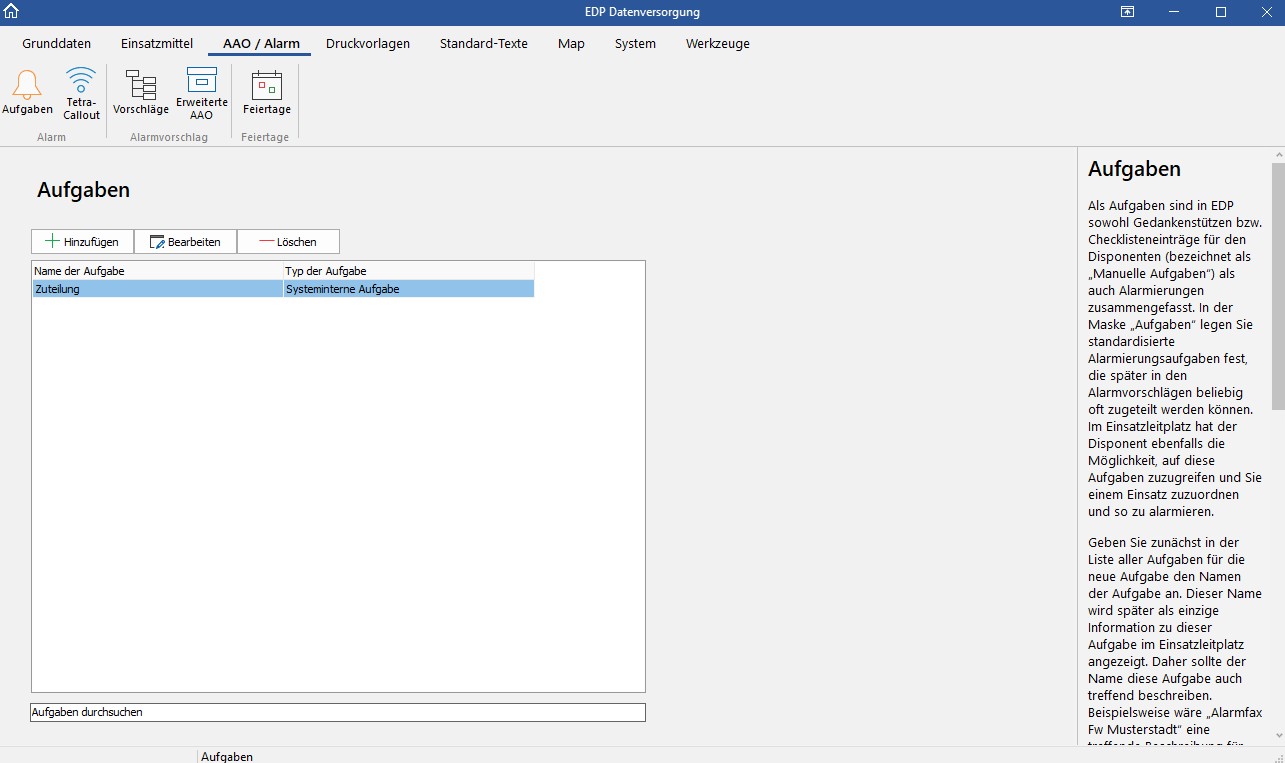The height and width of the screenshot is (763, 1285).
Task: Open the System tab
Action: click(x=635, y=44)
